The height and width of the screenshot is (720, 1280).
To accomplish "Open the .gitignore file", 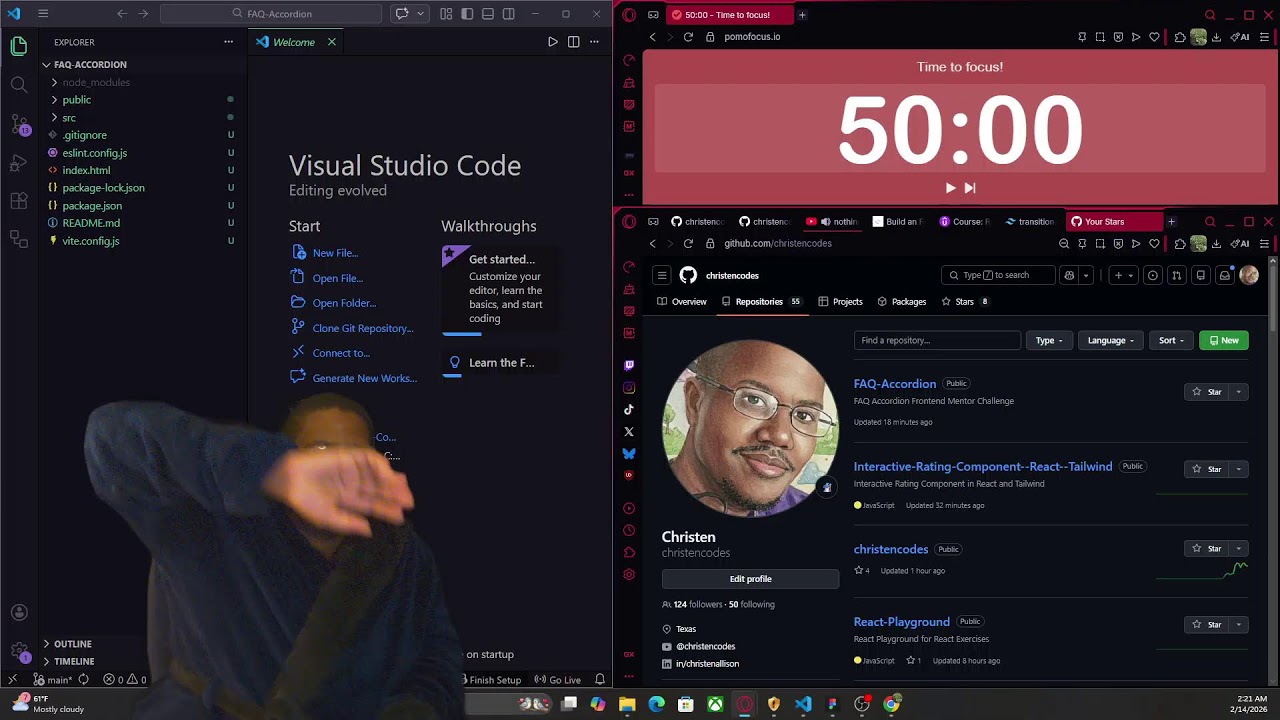I will (85, 135).
